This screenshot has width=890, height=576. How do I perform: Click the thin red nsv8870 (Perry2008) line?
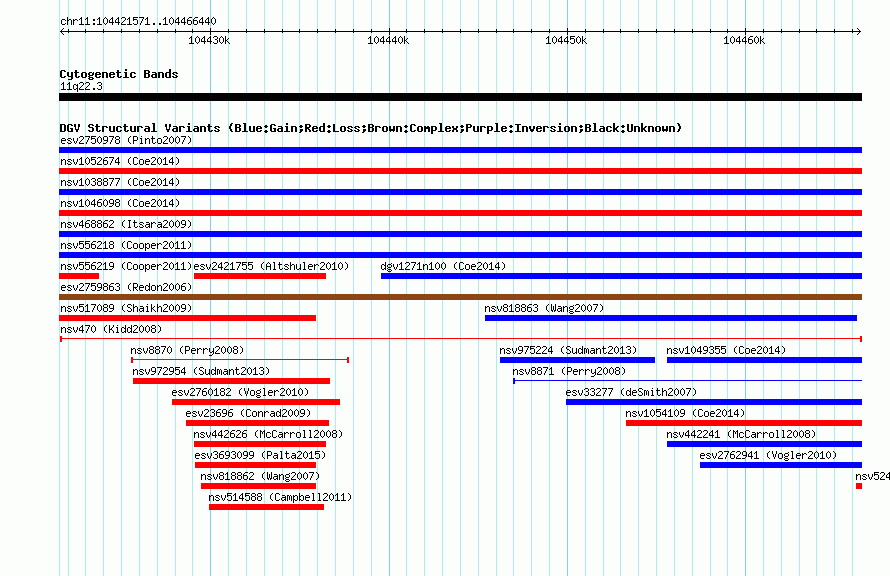coord(240,360)
